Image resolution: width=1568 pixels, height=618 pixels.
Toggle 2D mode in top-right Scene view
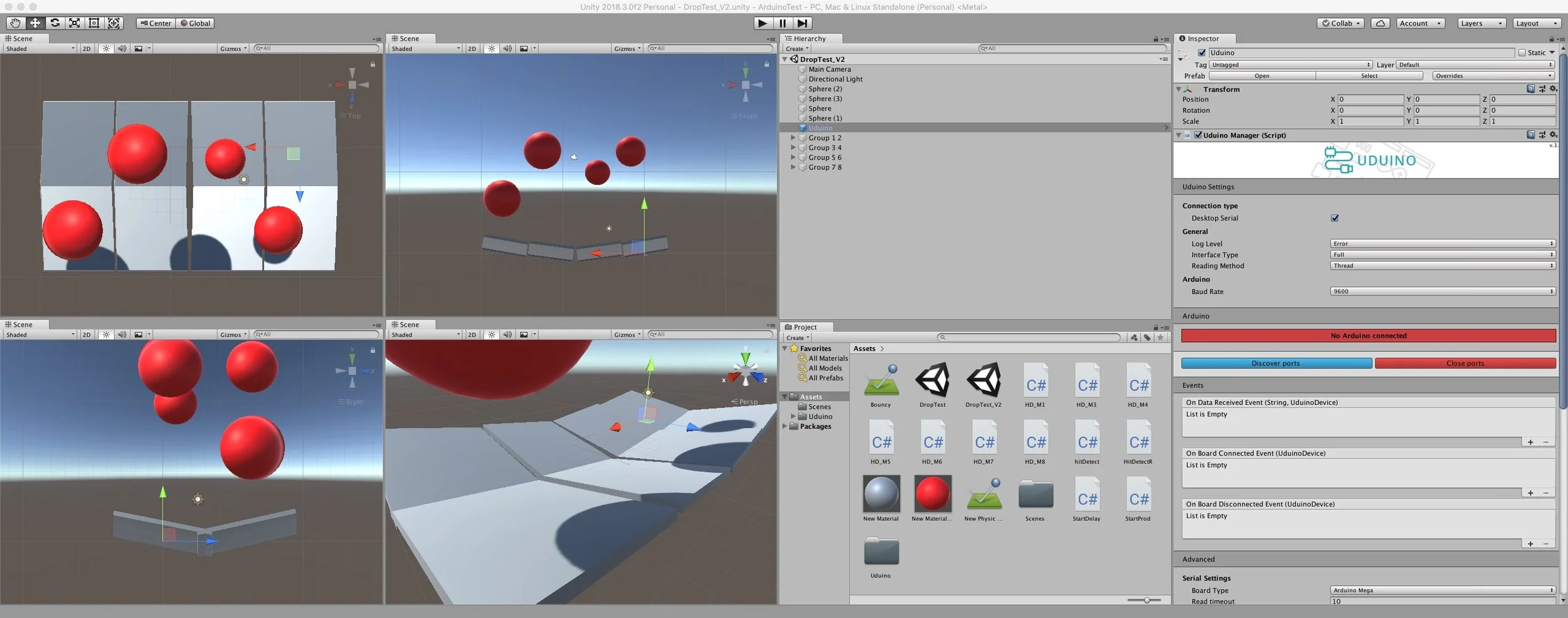pyautogui.click(x=472, y=48)
